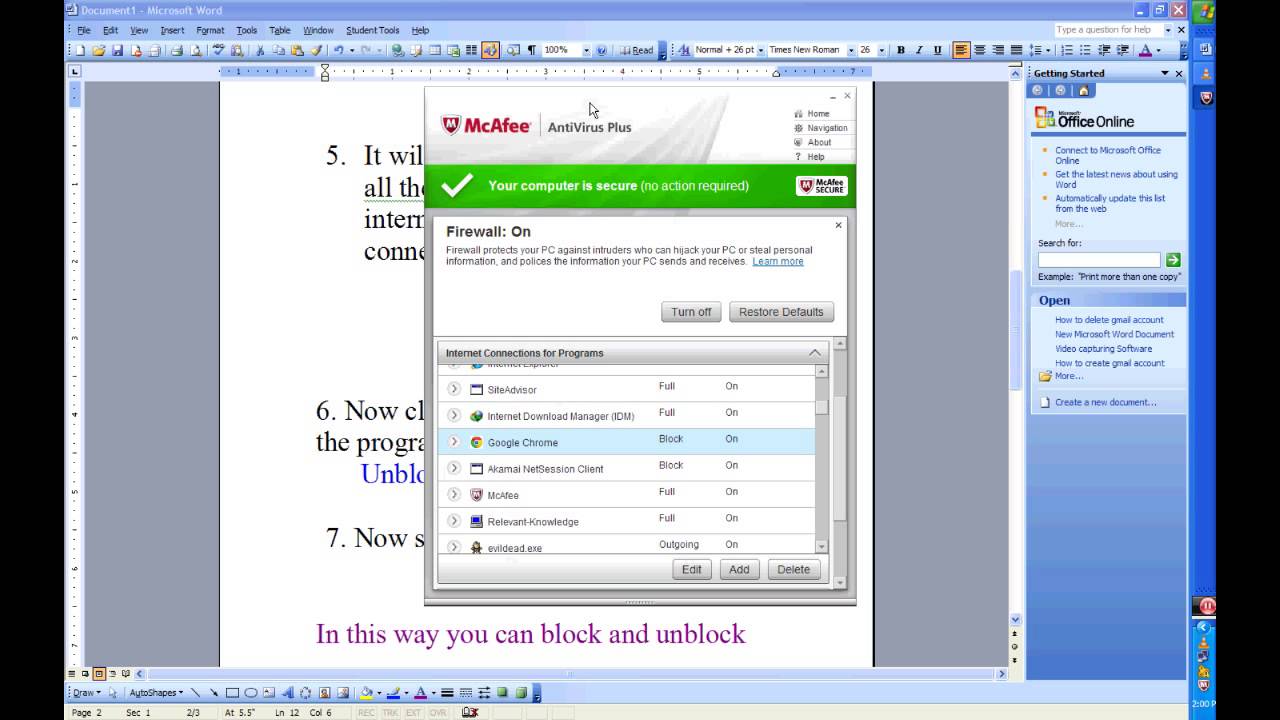Expand the Relevant-Knowledge program row
The height and width of the screenshot is (720, 1280).
(454, 521)
